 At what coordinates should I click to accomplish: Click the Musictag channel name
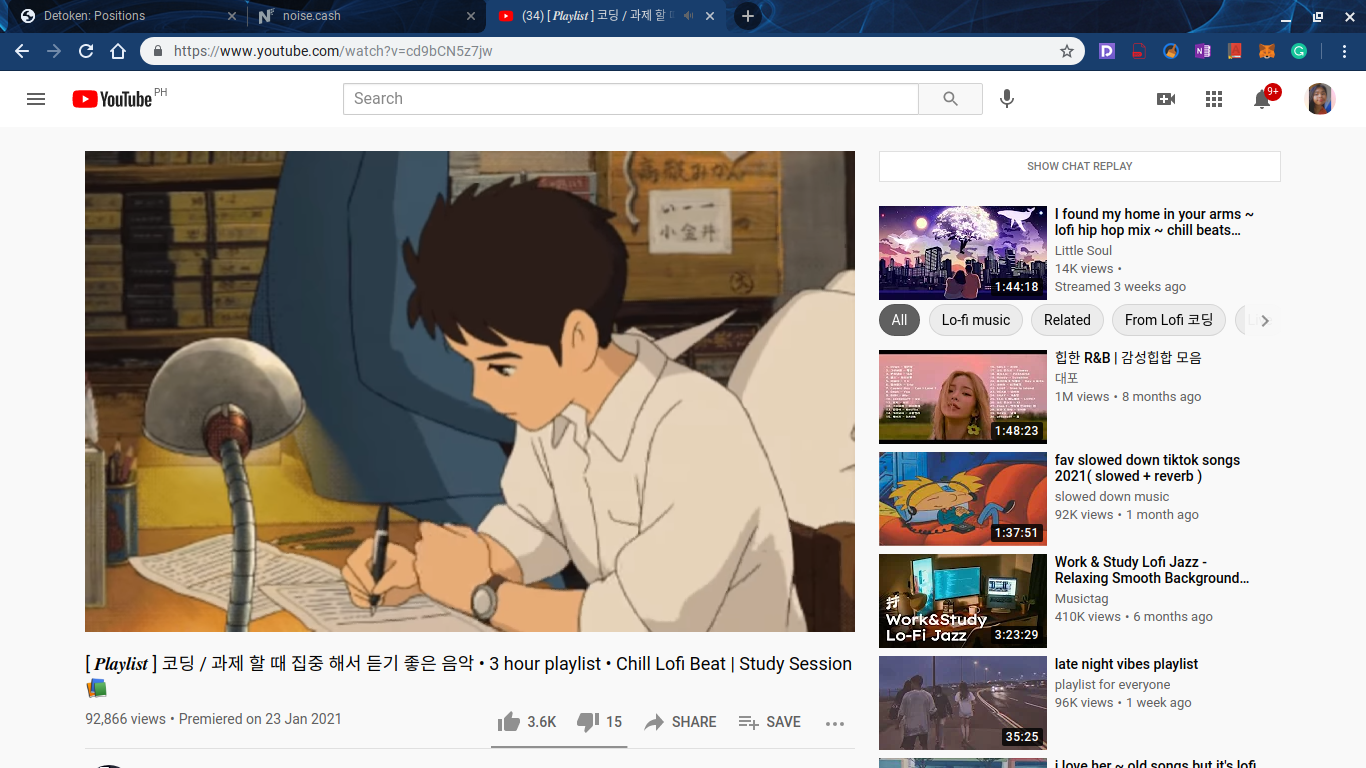point(1082,599)
